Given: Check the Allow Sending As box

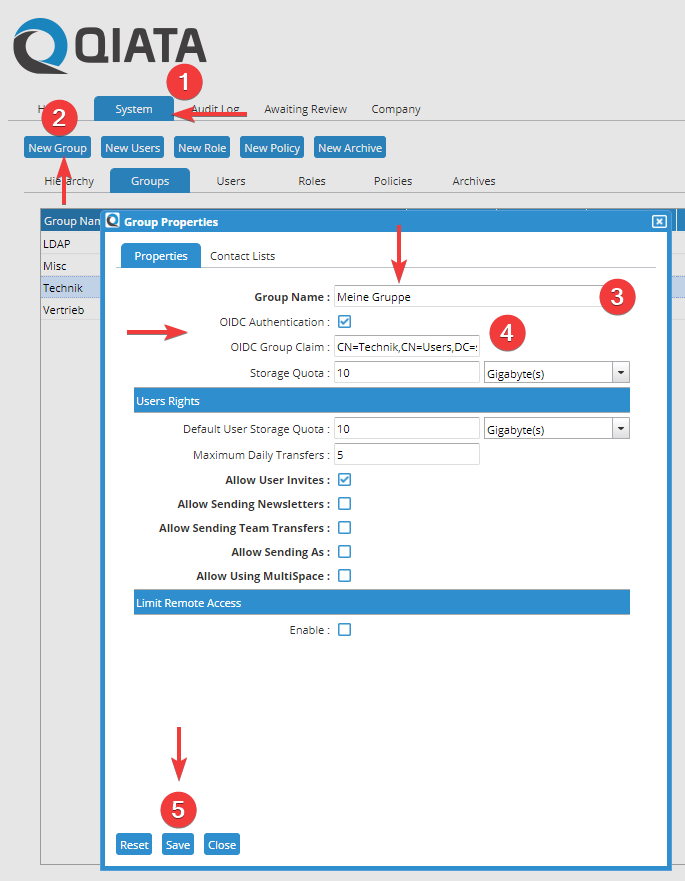Looking at the screenshot, I should pyautogui.click(x=345, y=552).
